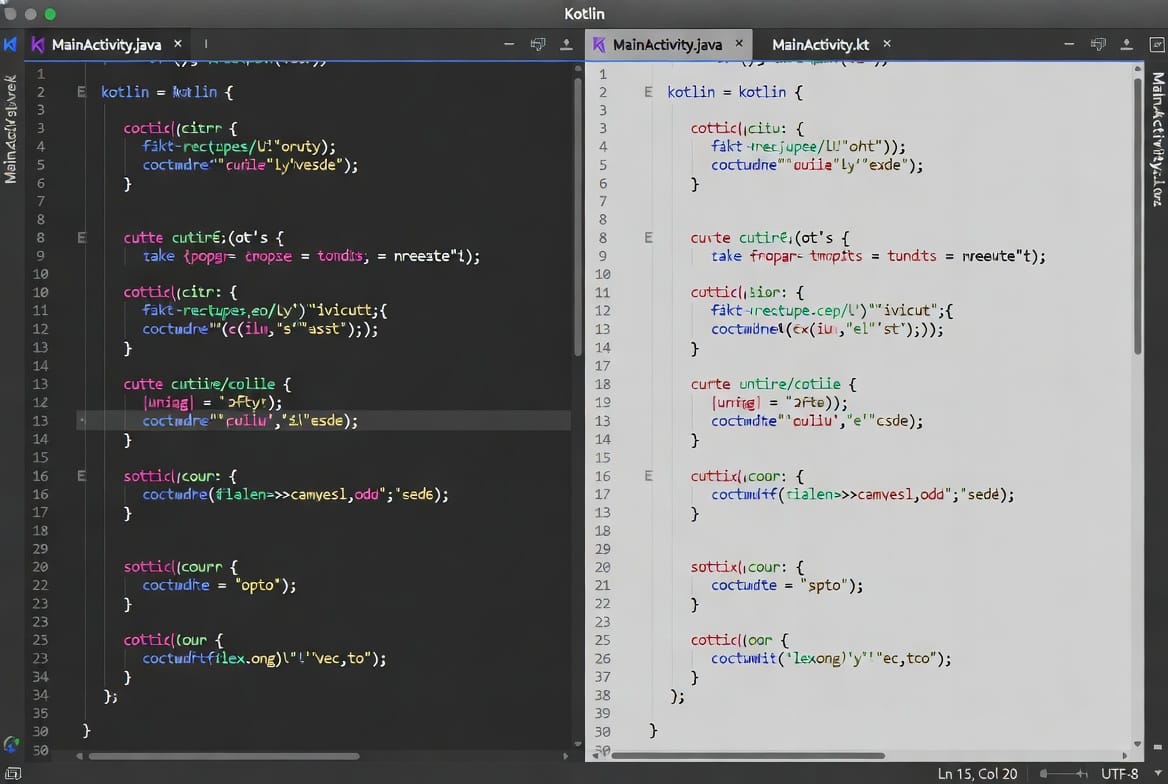Click the split editor icon above the right pane

tap(1099, 44)
